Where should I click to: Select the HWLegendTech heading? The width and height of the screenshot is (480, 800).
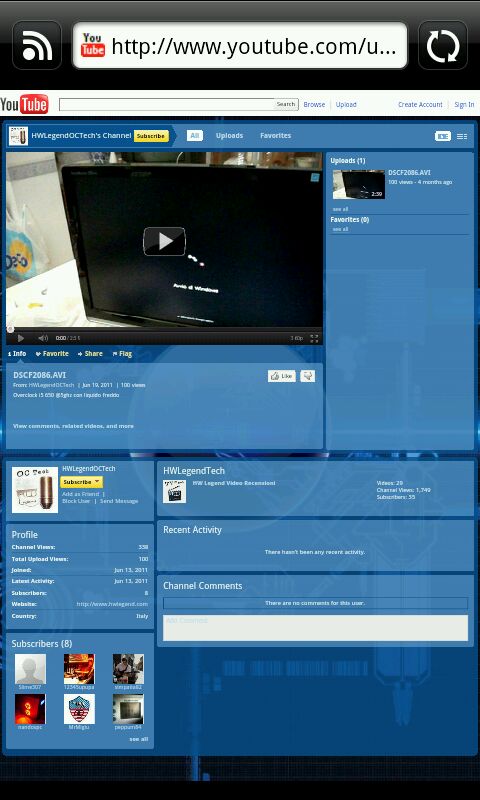point(194,471)
